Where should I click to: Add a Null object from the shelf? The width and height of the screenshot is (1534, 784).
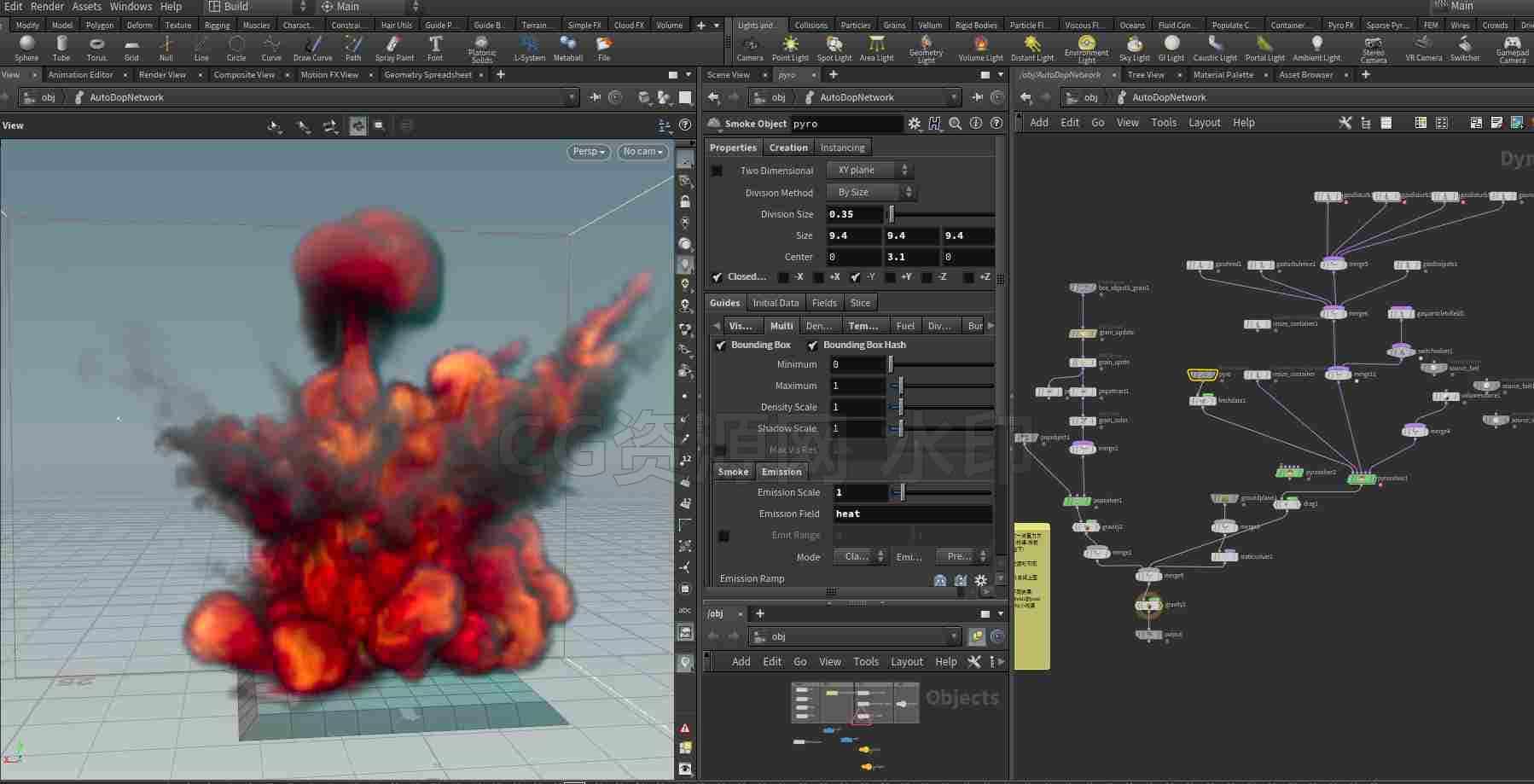[x=166, y=48]
